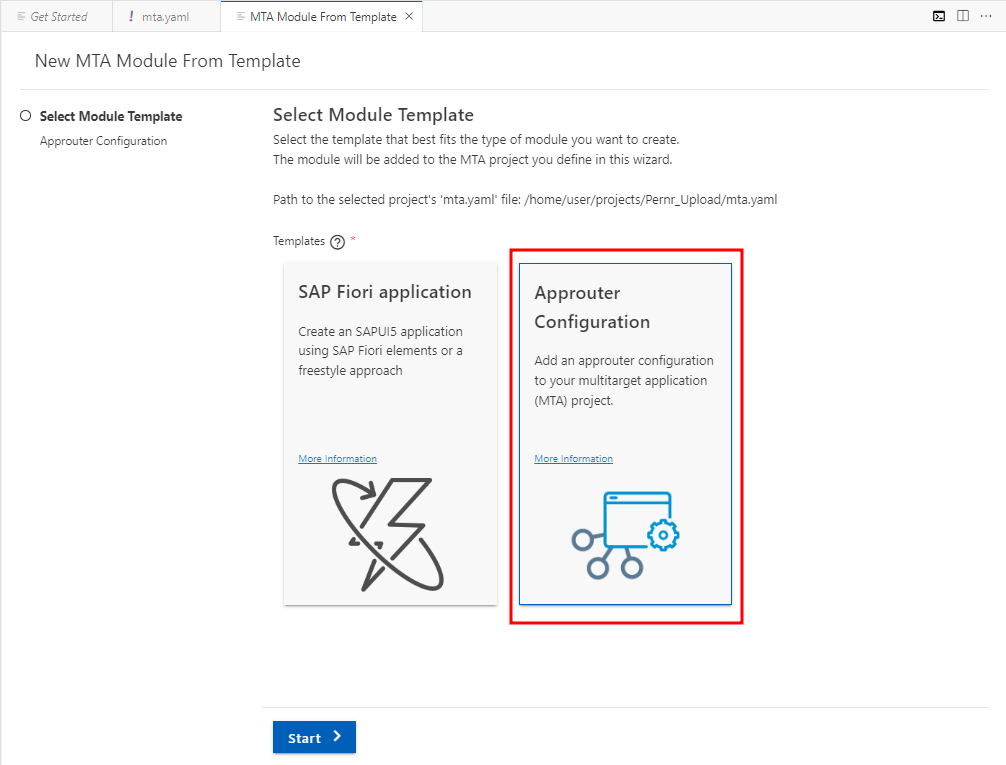The width and height of the screenshot is (1006, 765).
Task: Switch to the mta.yaml tab
Action: tap(166, 17)
